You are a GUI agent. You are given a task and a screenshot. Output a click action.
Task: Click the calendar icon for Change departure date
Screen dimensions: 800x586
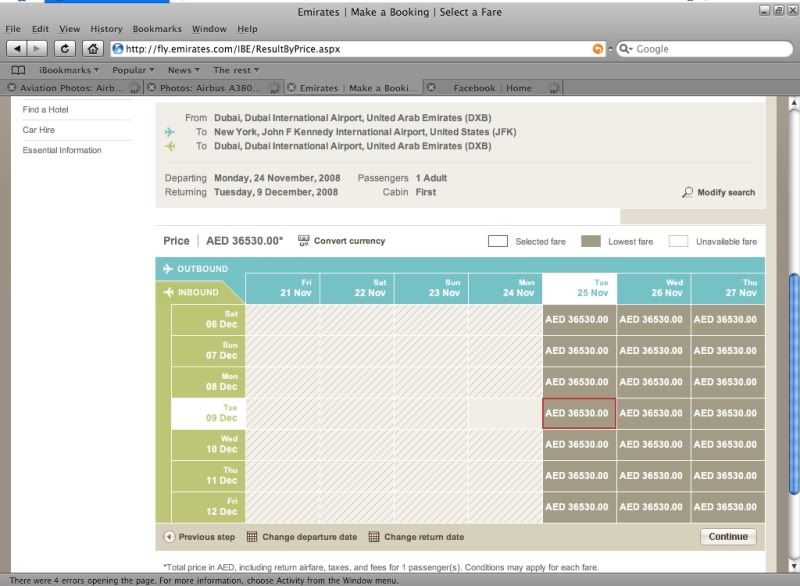[252, 537]
